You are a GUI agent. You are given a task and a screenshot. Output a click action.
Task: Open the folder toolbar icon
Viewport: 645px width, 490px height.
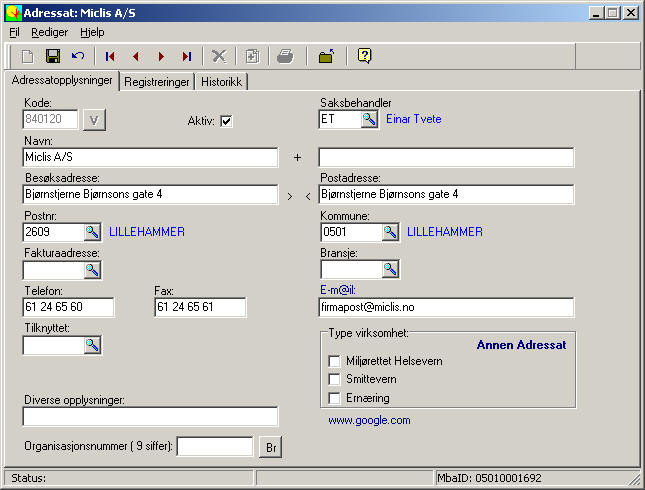click(x=327, y=56)
